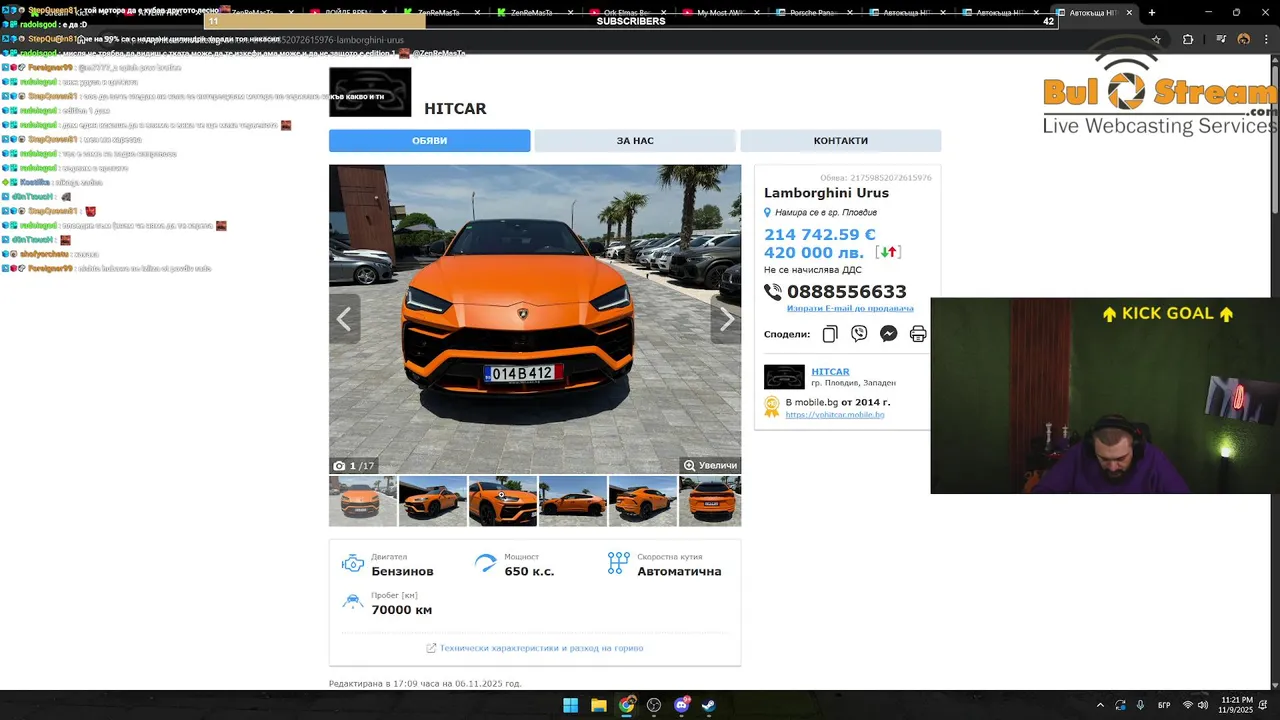
Task: Select the third thumbnail of the Urus
Action: [502, 501]
